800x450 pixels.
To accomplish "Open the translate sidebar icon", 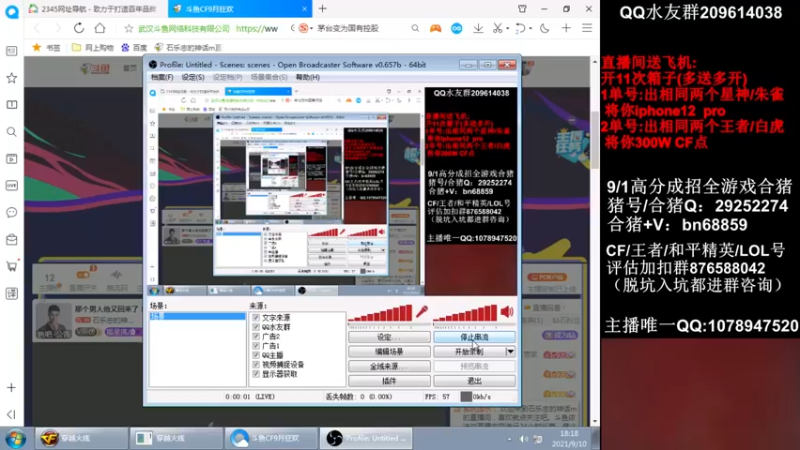I will [11, 293].
